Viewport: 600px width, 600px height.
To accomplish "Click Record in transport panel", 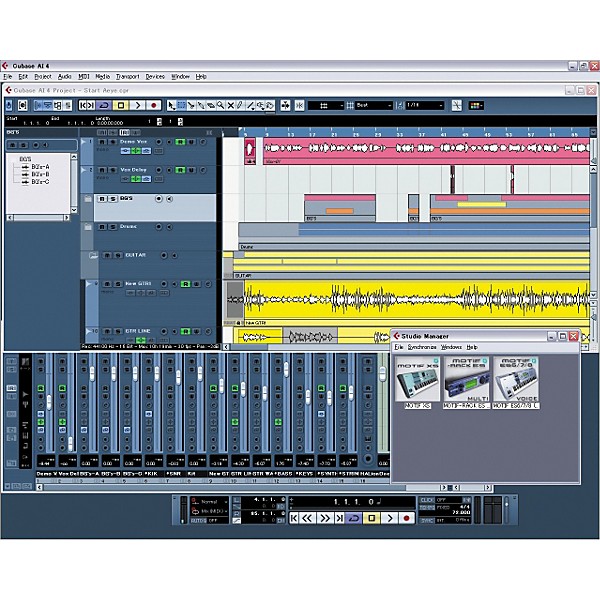I will [406, 518].
